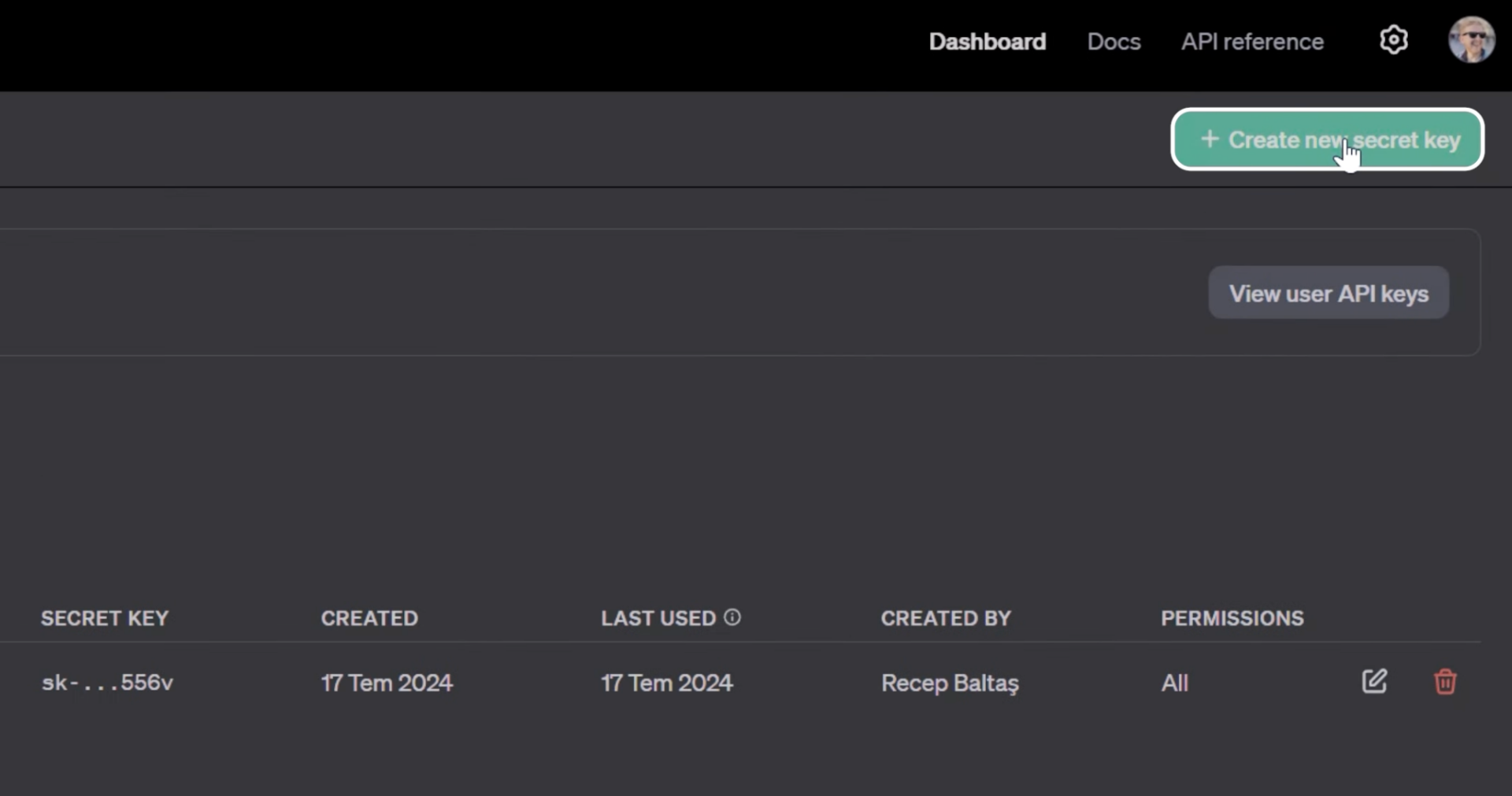This screenshot has width=1512, height=796.
Task: Create a new secret key
Action: 1328,139
